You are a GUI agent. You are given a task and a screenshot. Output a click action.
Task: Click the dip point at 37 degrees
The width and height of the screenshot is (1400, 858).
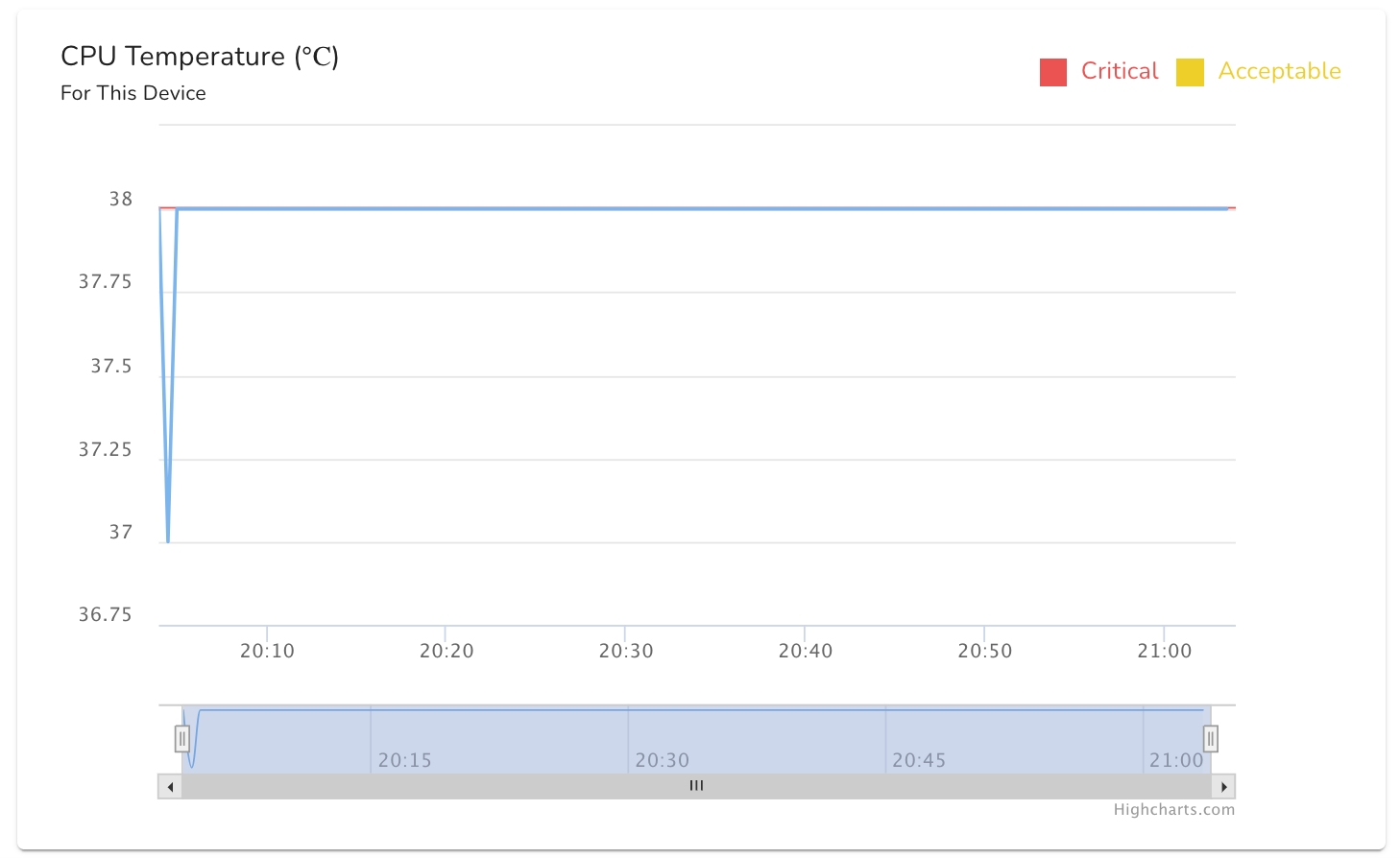pos(168,541)
